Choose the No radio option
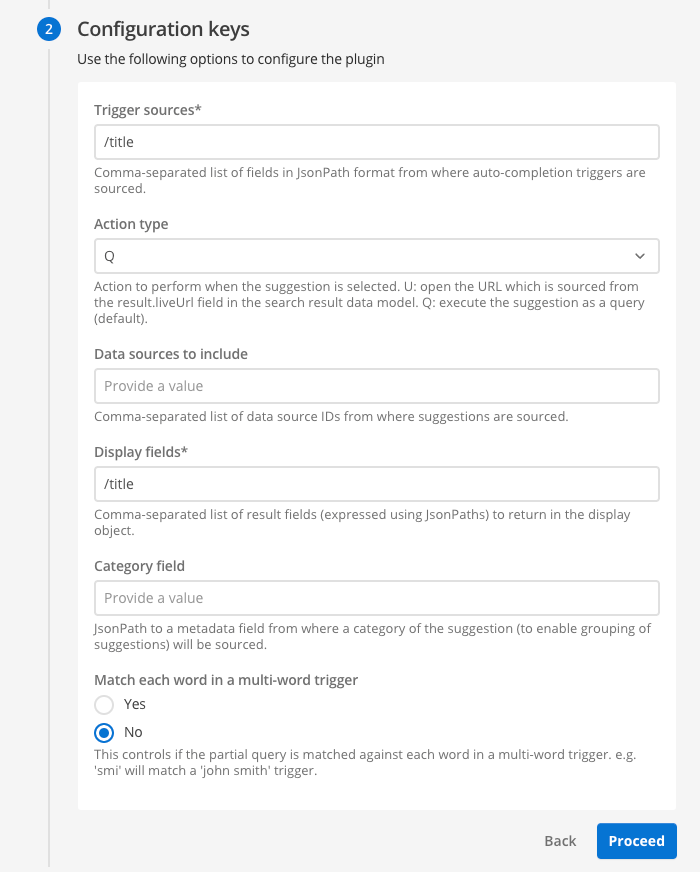The width and height of the screenshot is (700, 872). [104, 732]
